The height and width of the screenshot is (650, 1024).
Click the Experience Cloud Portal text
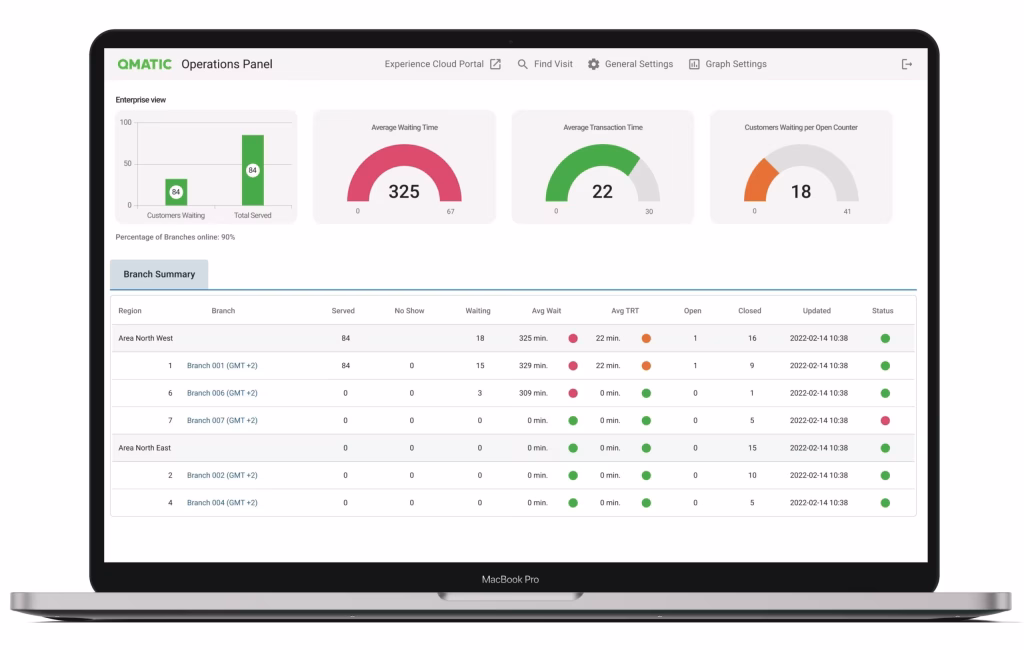coord(434,64)
